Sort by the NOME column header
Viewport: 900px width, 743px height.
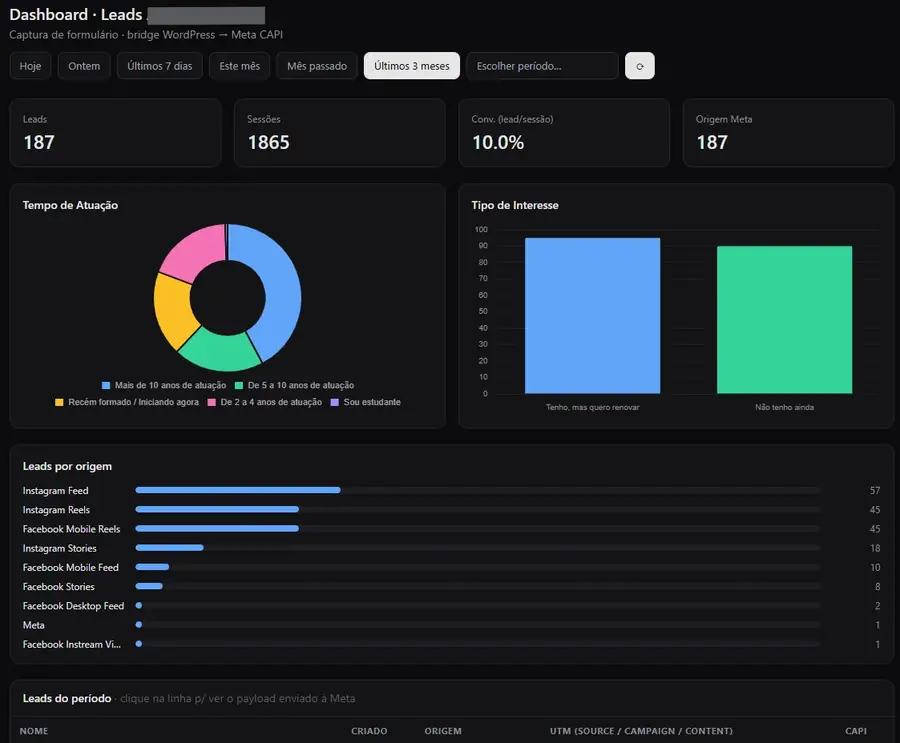(x=34, y=731)
